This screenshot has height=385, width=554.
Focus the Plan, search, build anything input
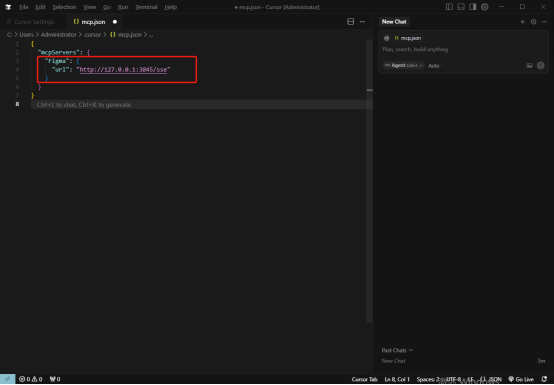click(463, 49)
